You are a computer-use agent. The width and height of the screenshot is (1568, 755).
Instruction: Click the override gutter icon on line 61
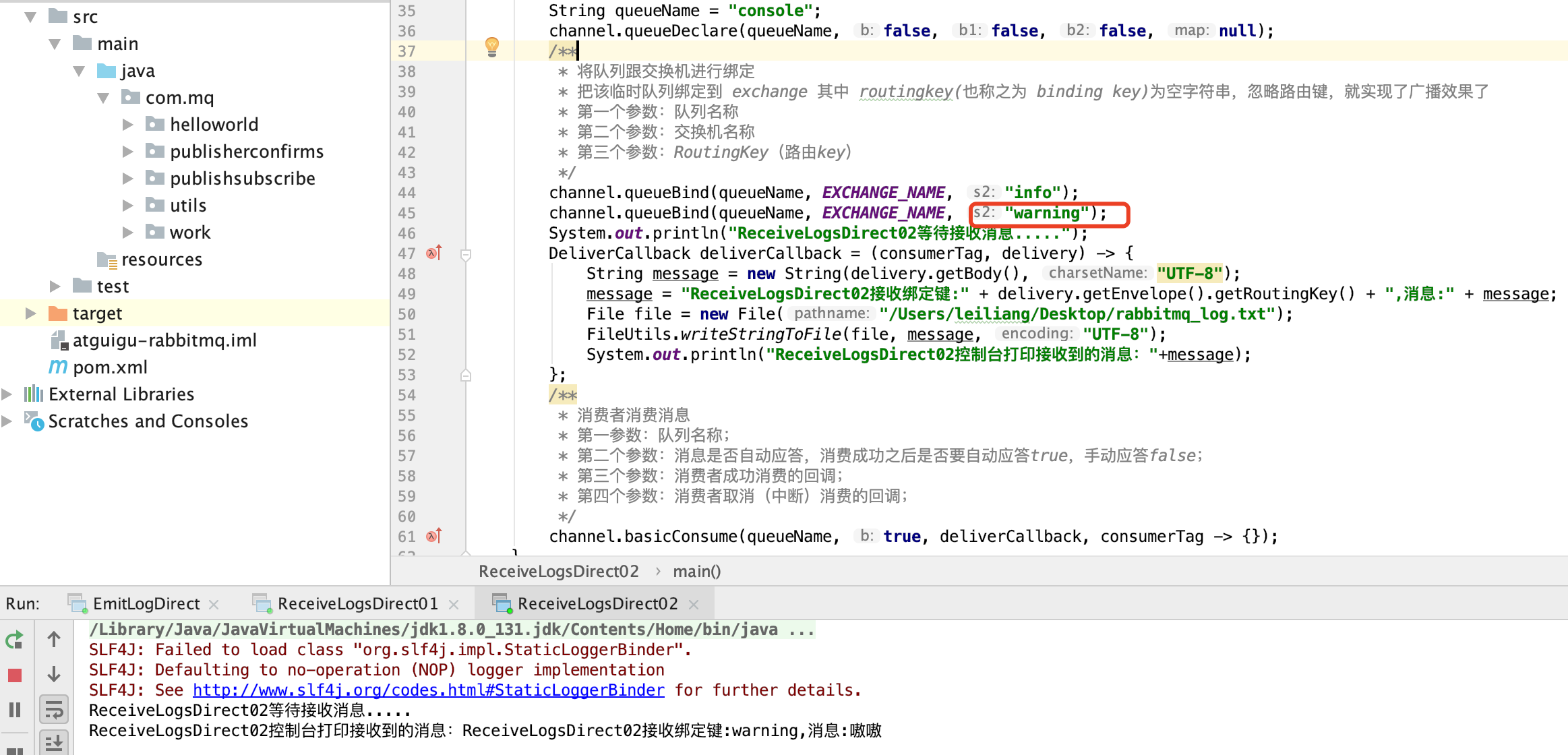(434, 537)
